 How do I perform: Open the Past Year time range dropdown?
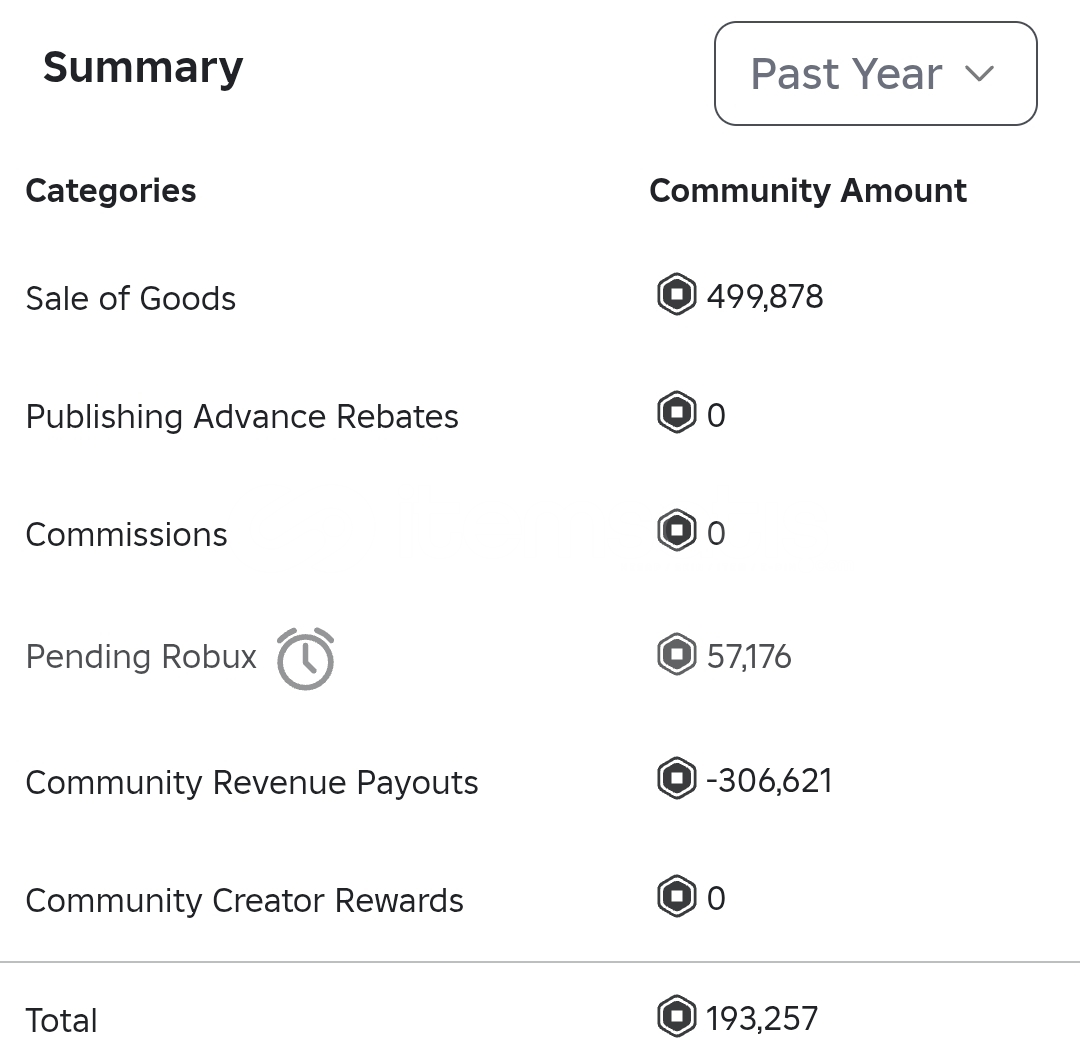click(x=874, y=74)
